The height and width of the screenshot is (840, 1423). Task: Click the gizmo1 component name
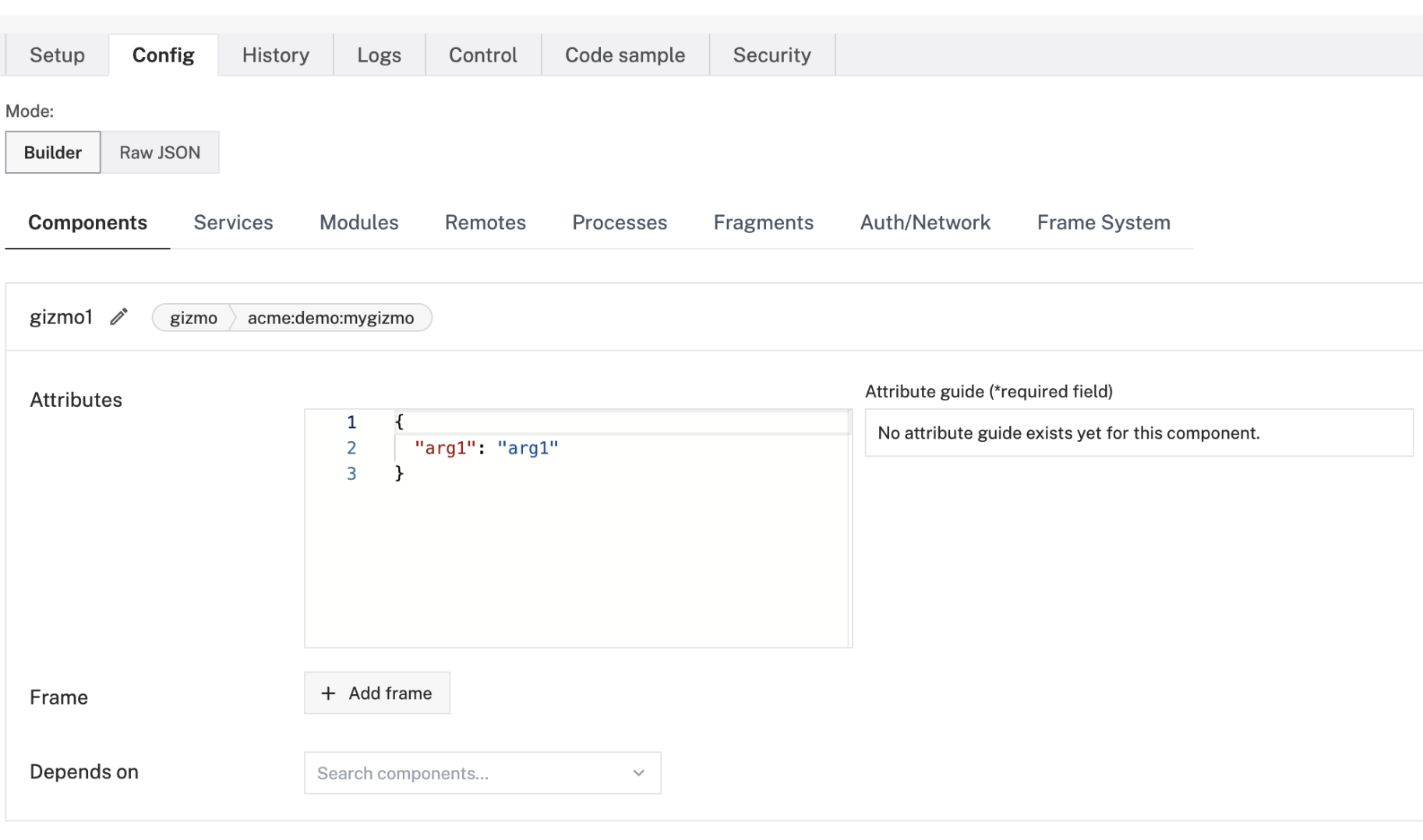61,317
